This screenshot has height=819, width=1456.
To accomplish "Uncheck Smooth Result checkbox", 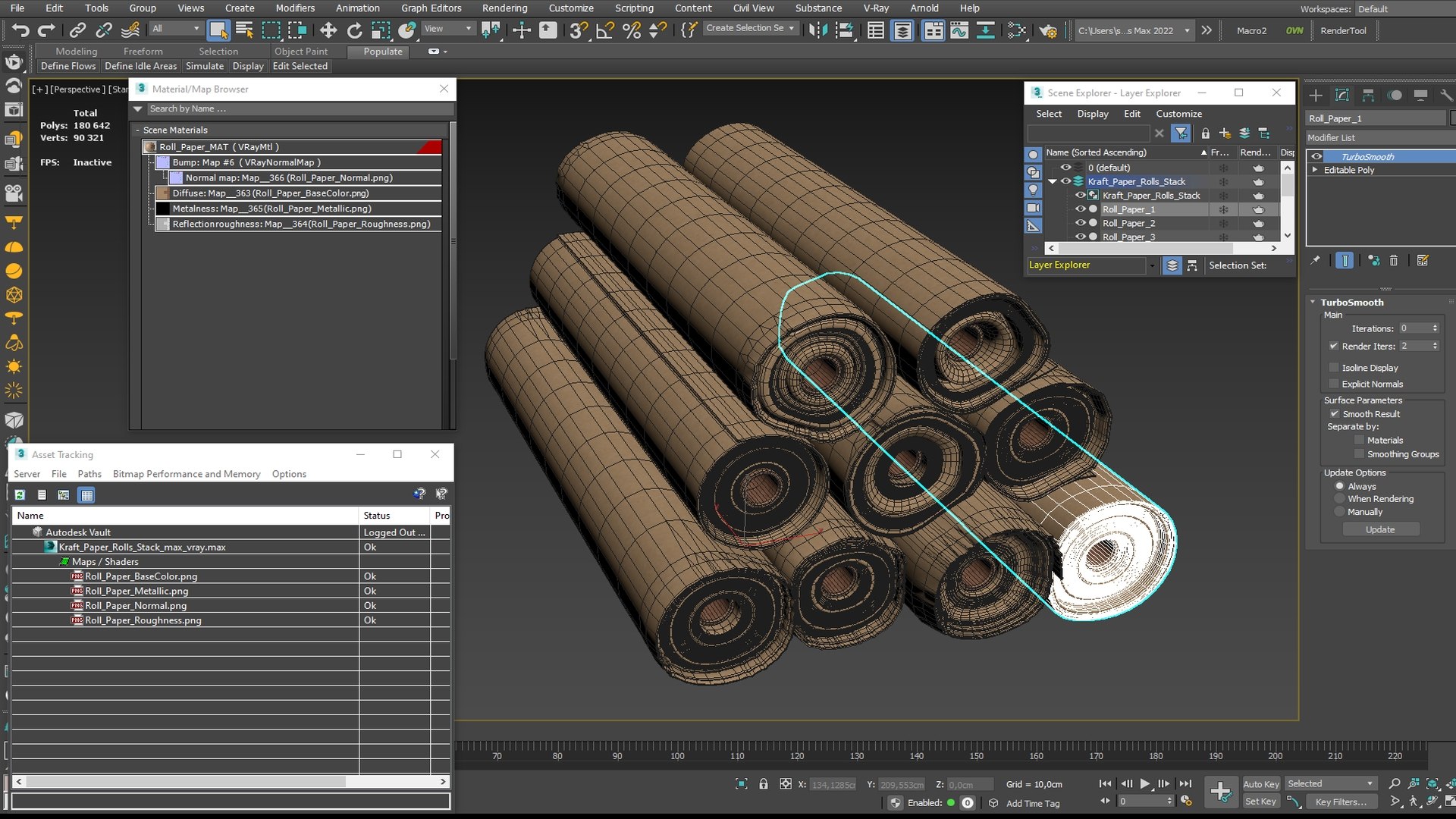I will point(1334,413).
